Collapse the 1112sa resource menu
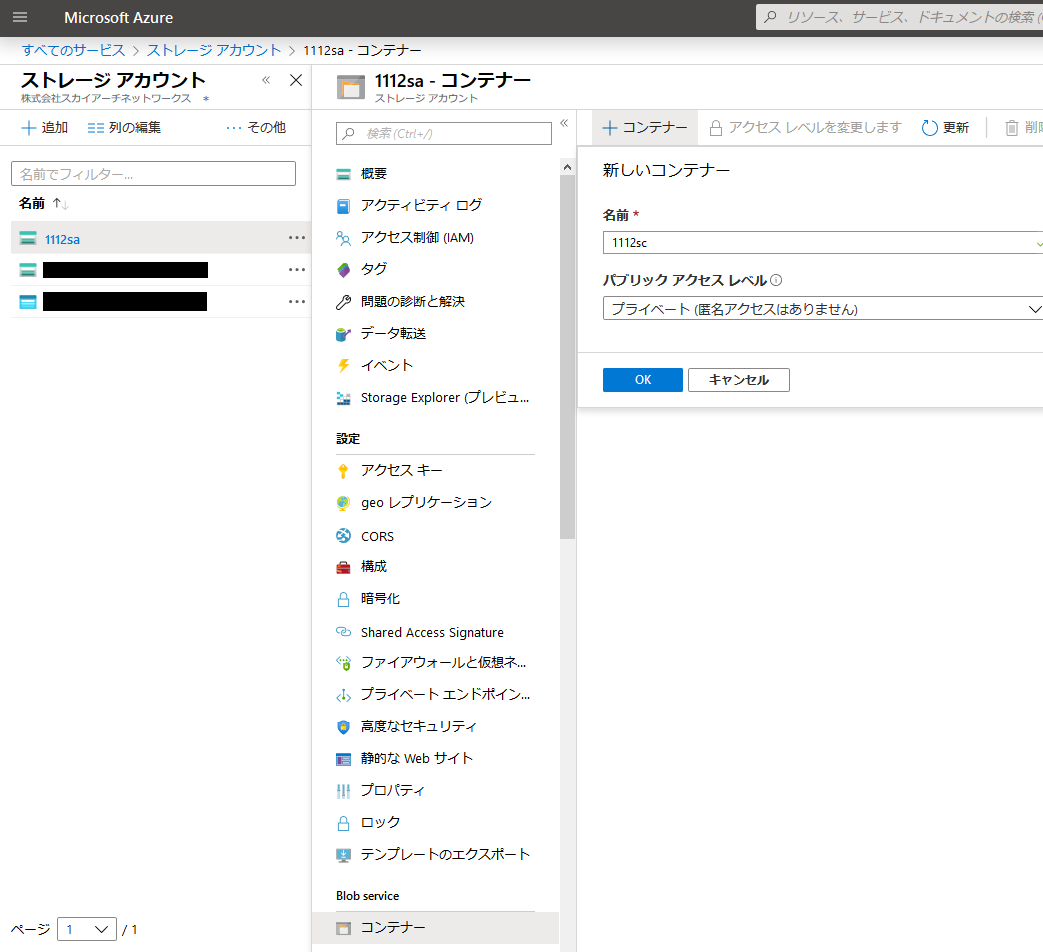Viewport: 1043px width, 952px height. click(564, 123)
